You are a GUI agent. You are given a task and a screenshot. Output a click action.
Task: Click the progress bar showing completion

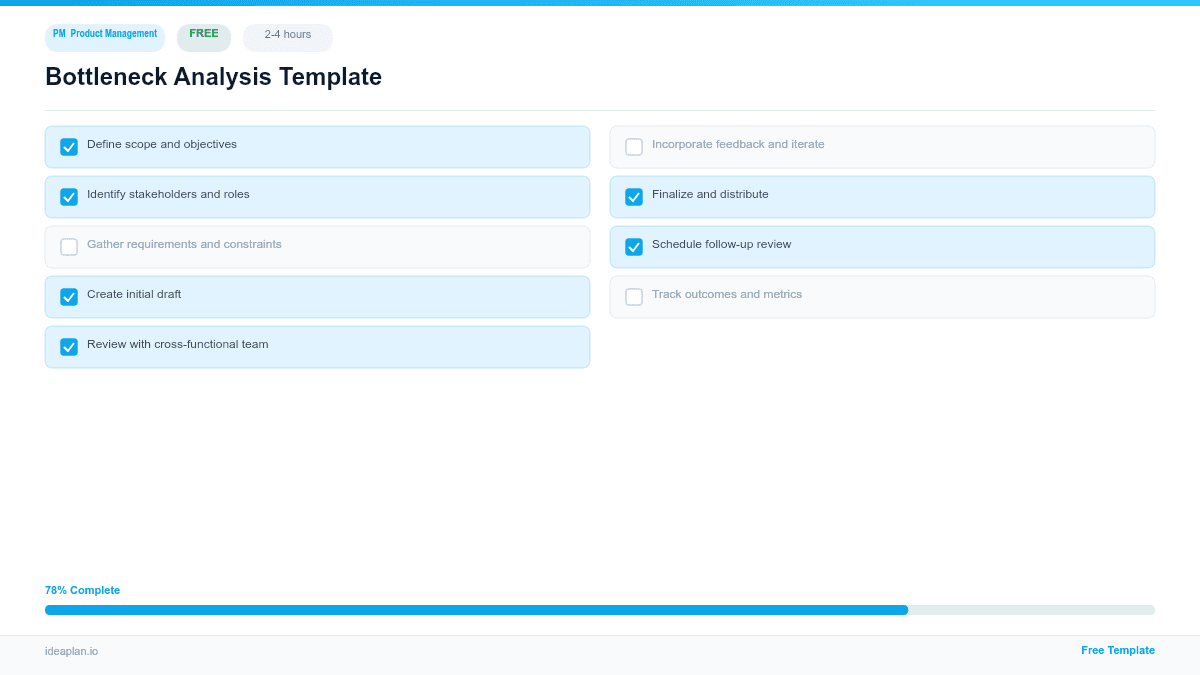click(x=600, y=609)
